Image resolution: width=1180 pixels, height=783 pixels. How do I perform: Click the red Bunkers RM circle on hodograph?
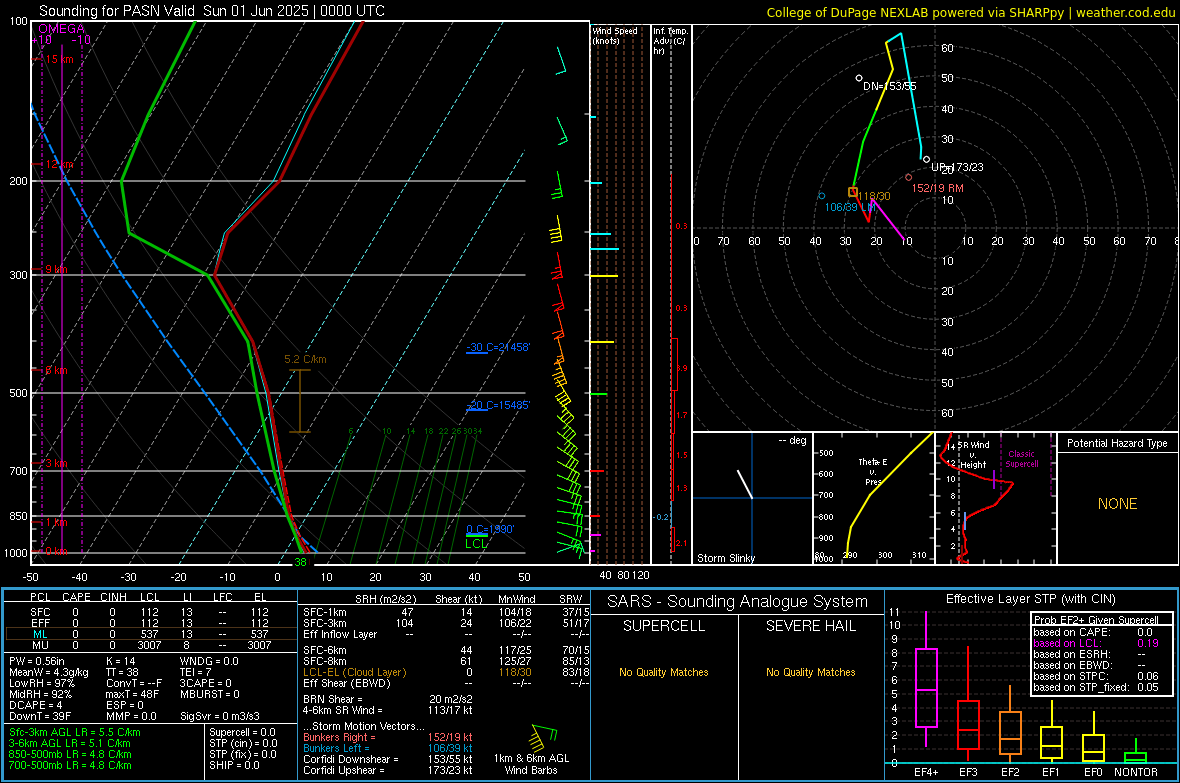908,178
